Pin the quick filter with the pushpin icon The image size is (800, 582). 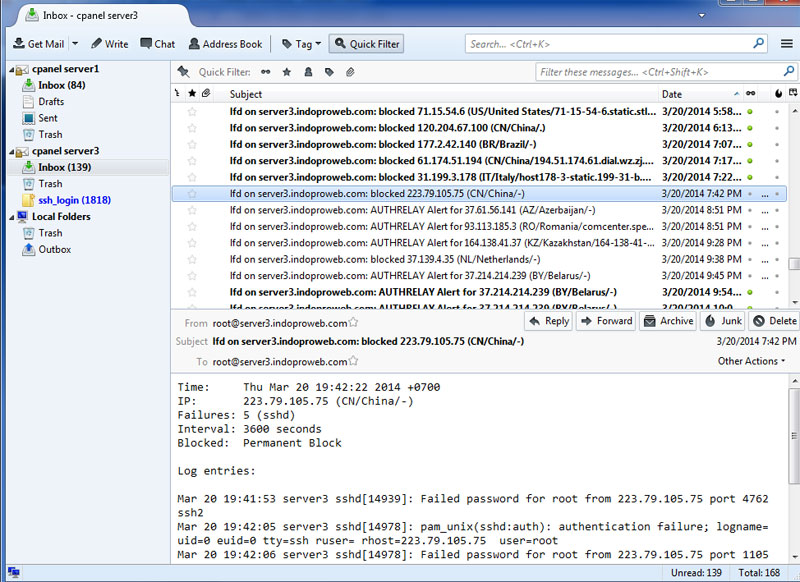[x=183, y=72]
